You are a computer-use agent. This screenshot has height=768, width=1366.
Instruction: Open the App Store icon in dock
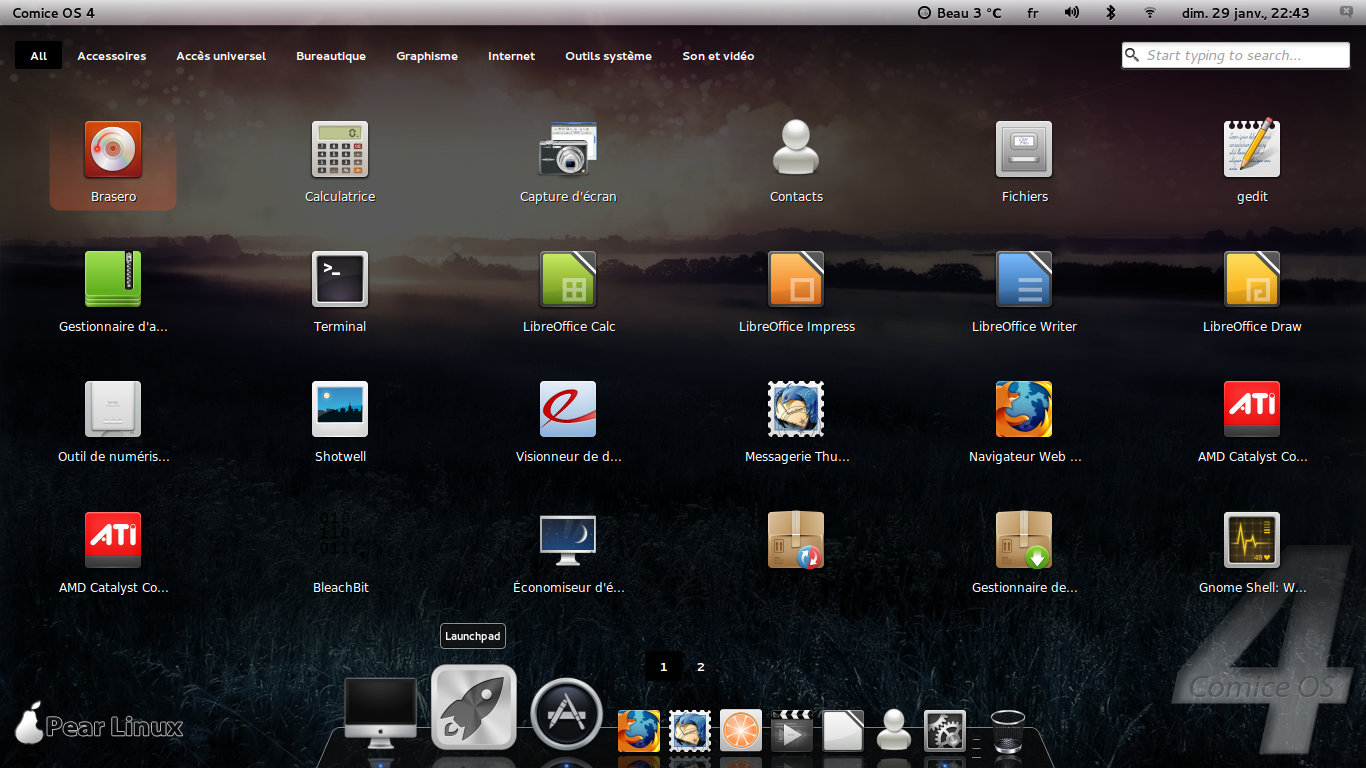click(566, 713)
